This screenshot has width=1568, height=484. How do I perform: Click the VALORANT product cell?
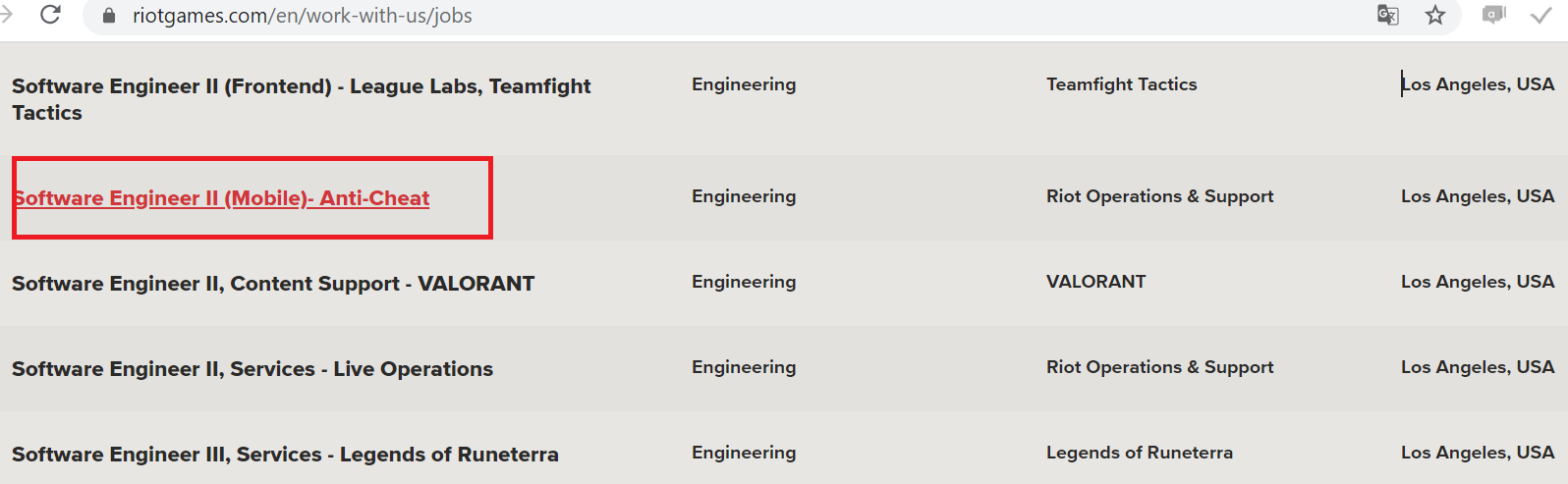pyautogui.click(x=1096, y=282)
